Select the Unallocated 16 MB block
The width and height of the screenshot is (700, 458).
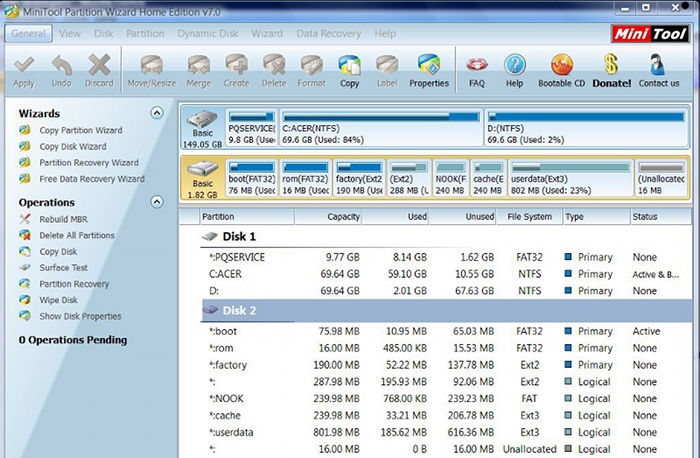tap(661, 179)
